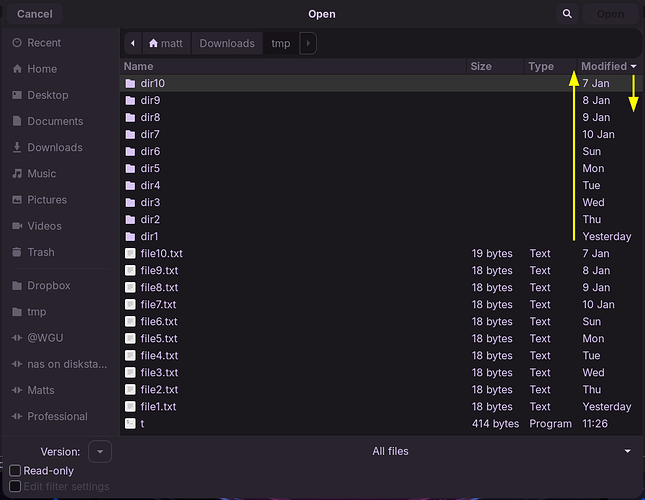Screen dimensions: 645x500
Task: Select Trash in the sidebar
Action: pos(41,252)
